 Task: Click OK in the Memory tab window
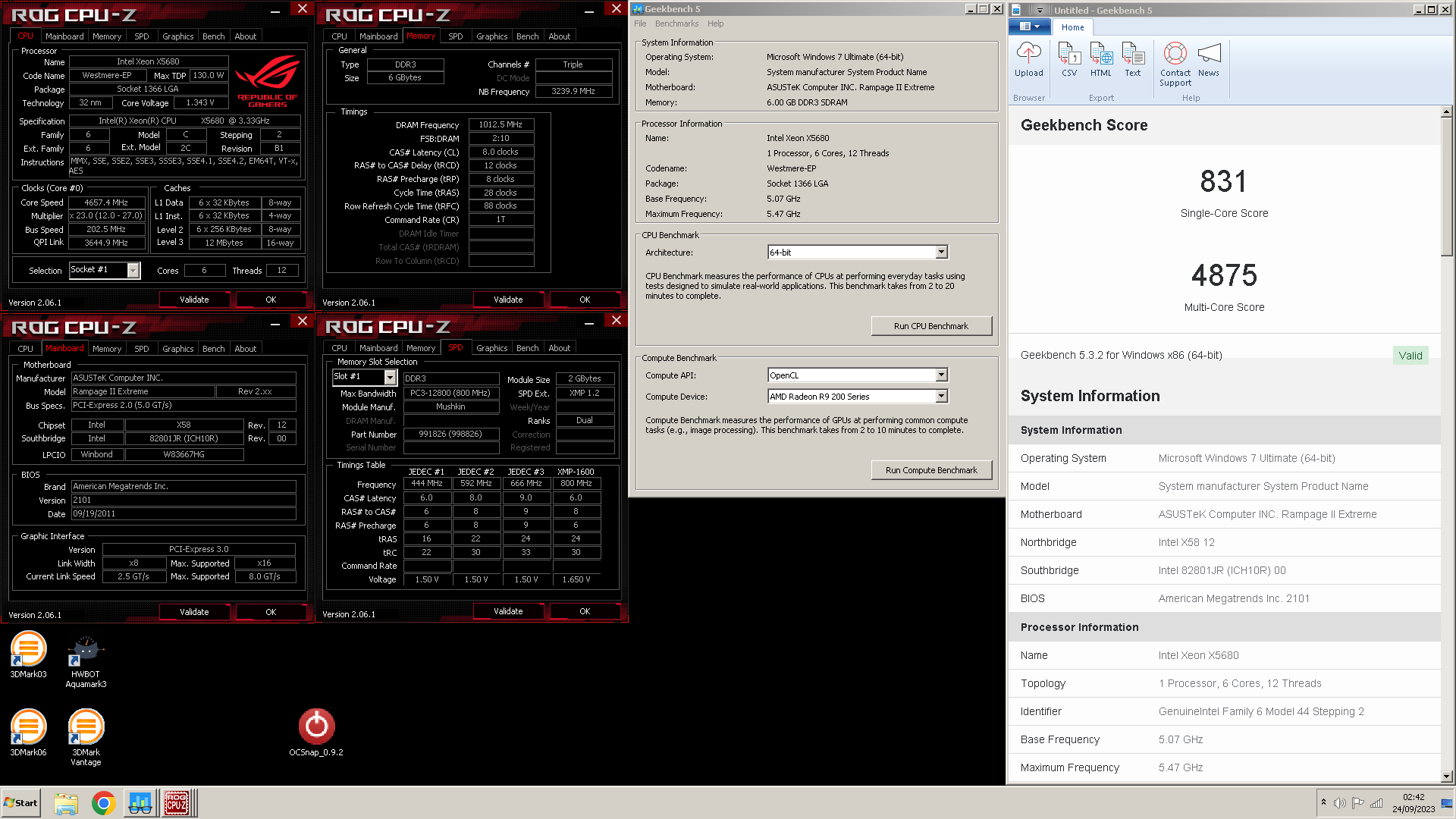[x=585, y=300]
